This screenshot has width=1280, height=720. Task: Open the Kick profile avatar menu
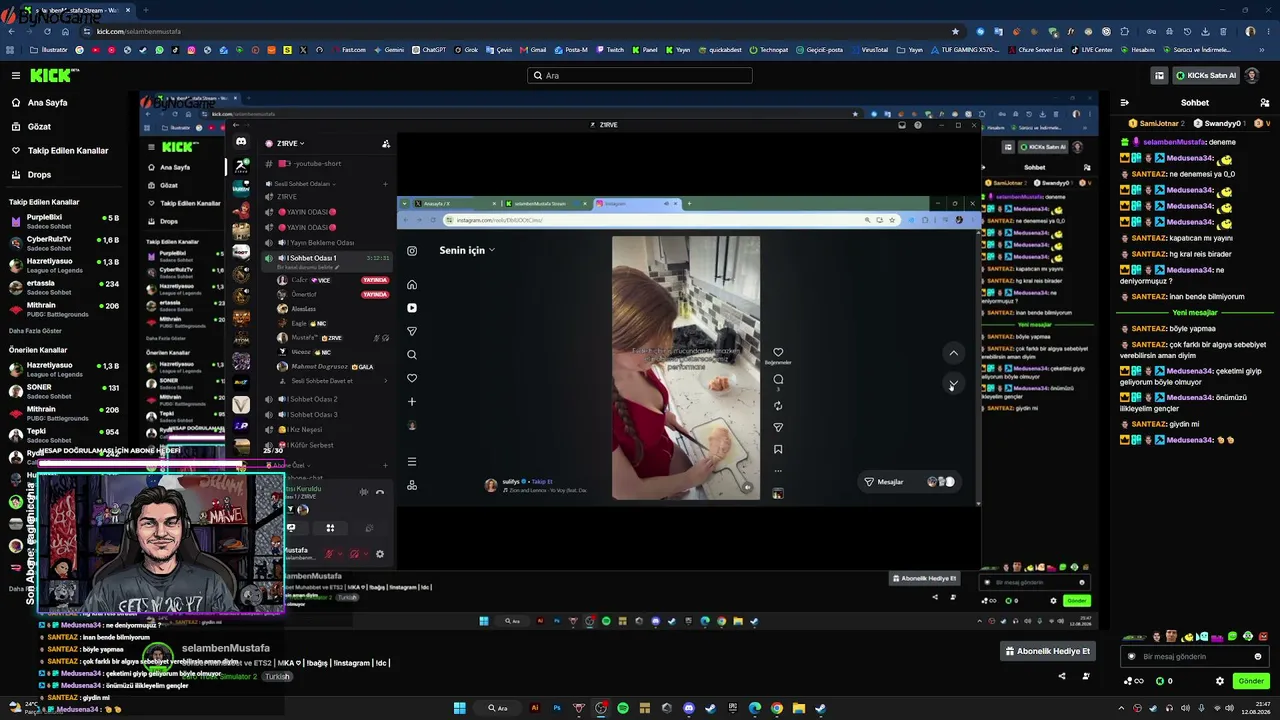[x=1252, y=75]
